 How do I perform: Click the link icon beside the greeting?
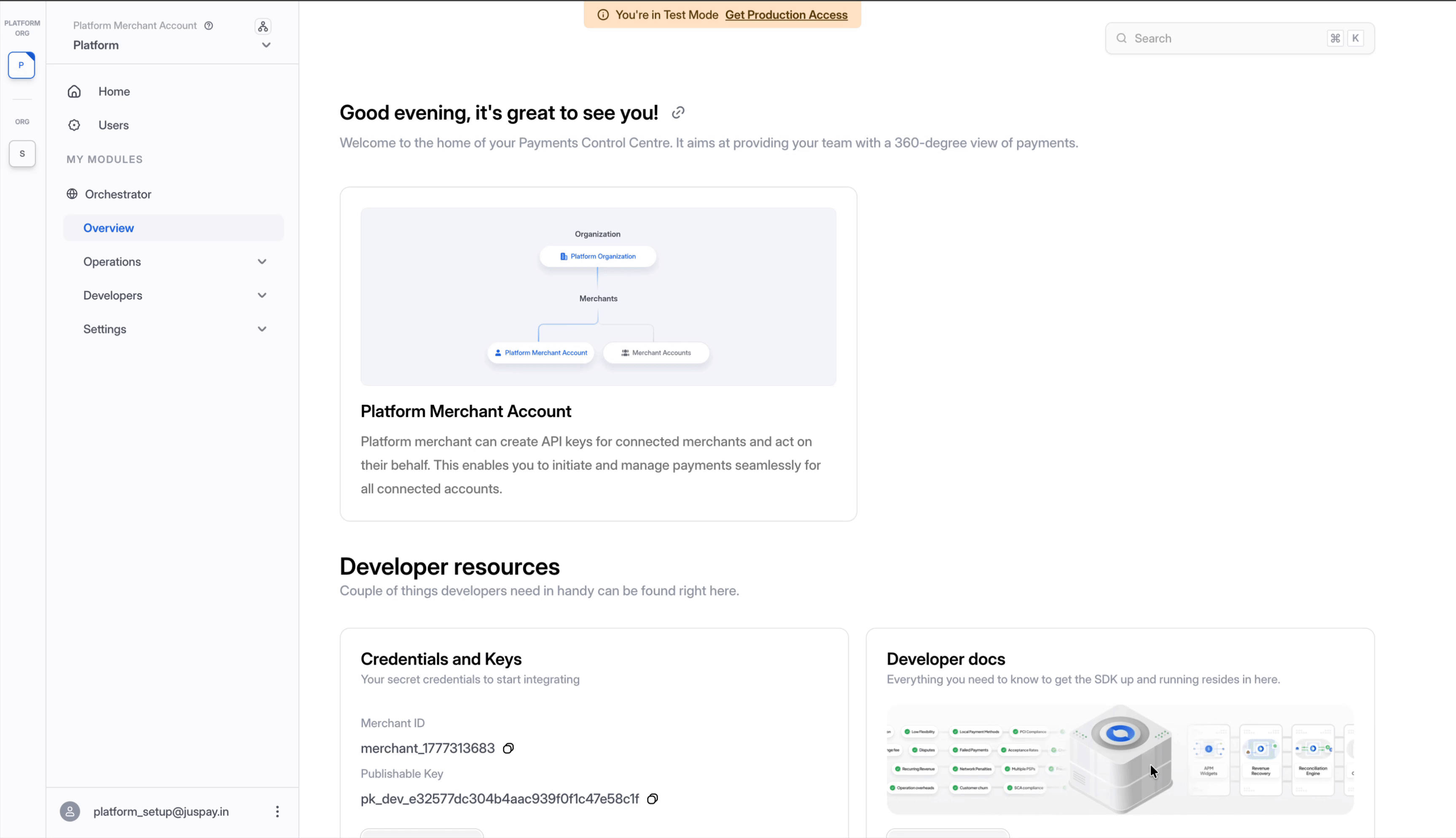(678, 113)
